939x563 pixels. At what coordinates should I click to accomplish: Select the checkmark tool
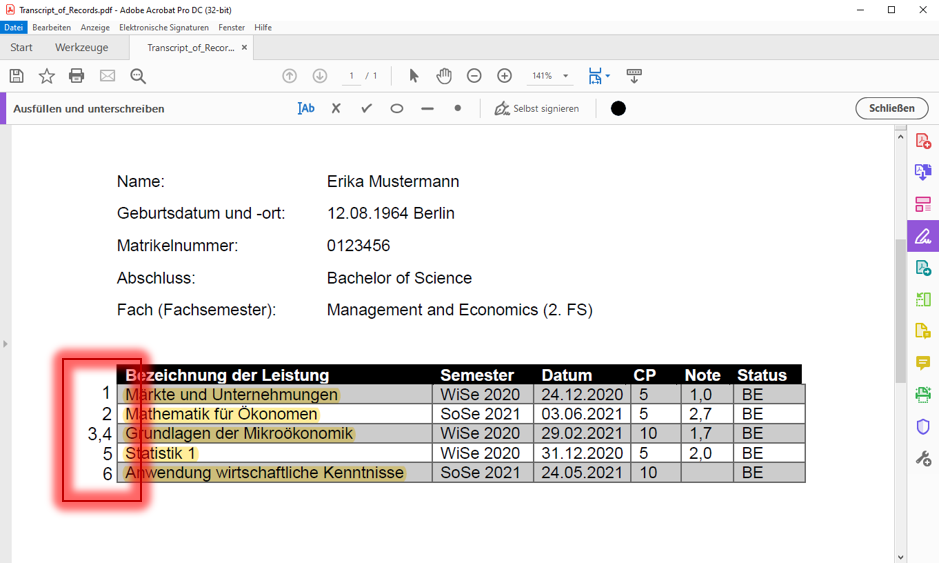pos(366,108)
